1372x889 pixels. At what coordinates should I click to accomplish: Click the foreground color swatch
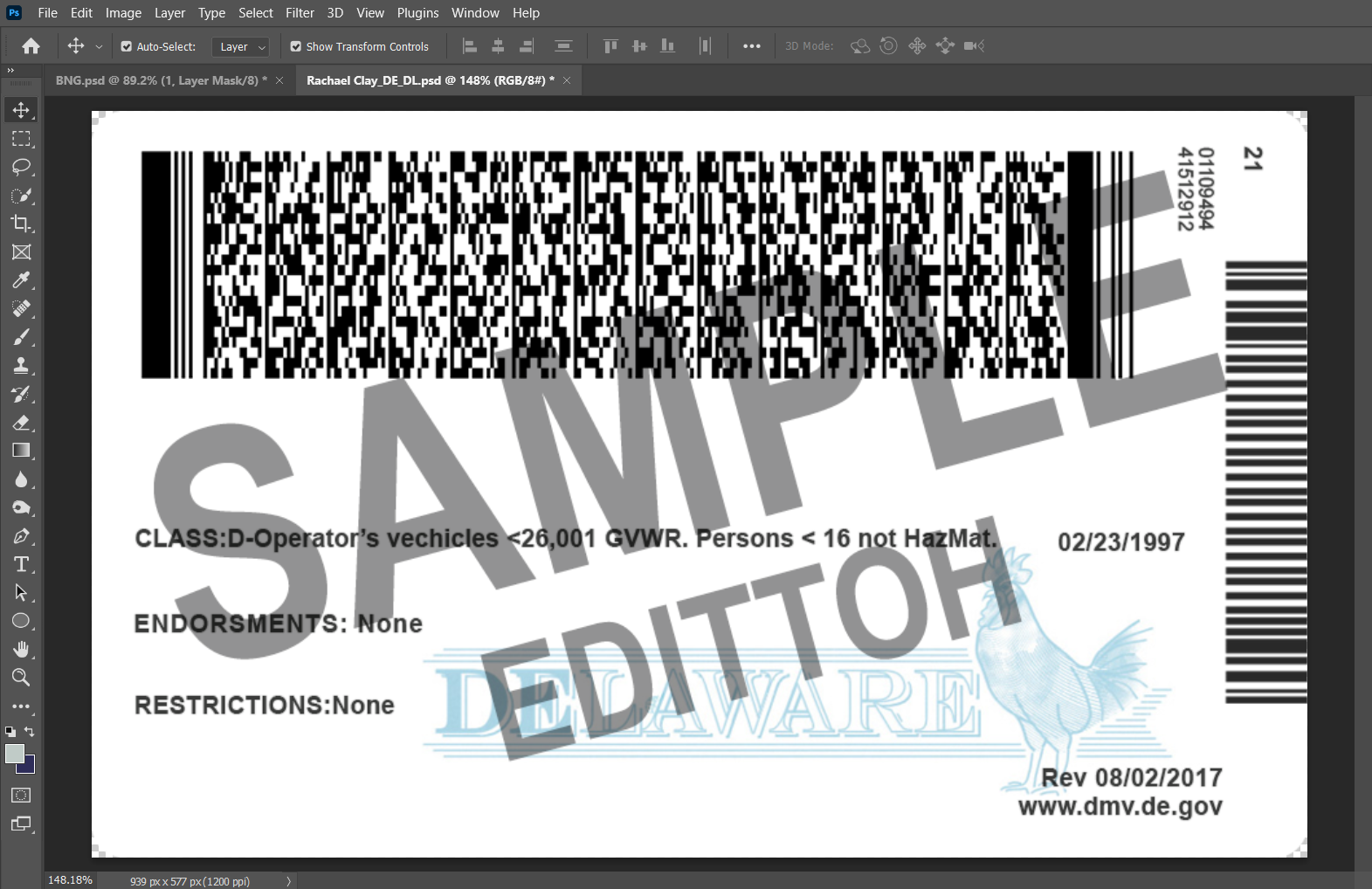15,754
